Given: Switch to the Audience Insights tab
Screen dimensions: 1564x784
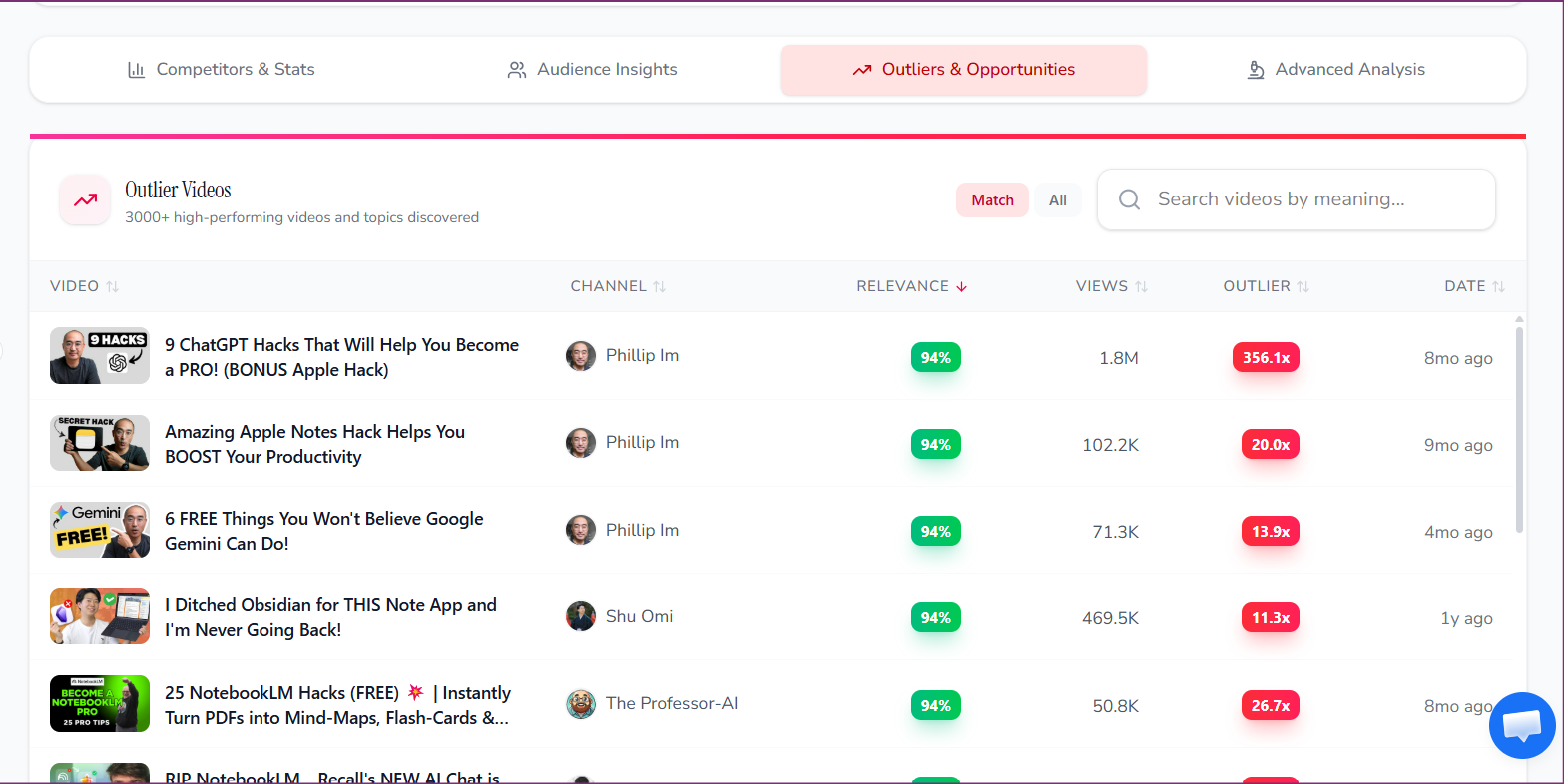Looking at the screenshot, I should click(x=593, y=70).
